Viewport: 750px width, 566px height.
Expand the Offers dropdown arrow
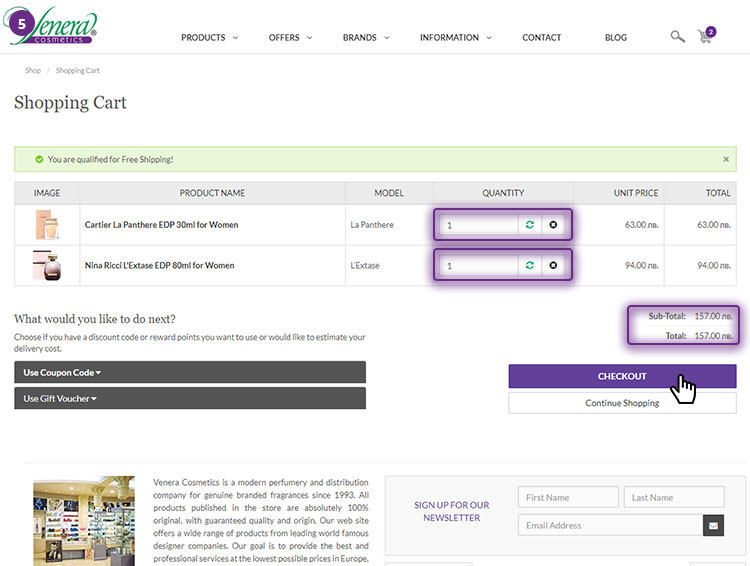point(309,38)
